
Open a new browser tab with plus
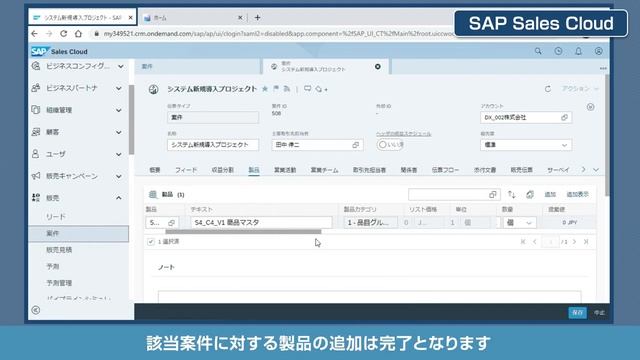258,18
